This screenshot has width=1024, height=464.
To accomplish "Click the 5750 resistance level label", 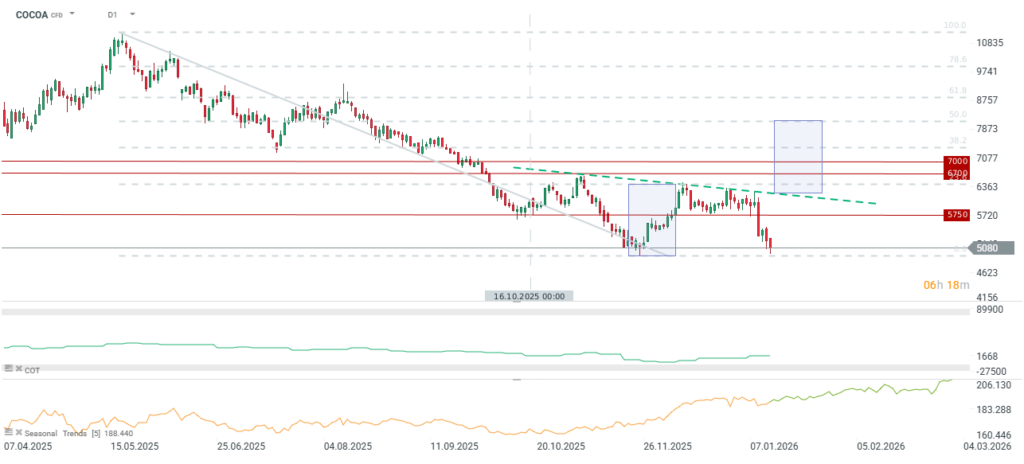I will tap(957, 215).
